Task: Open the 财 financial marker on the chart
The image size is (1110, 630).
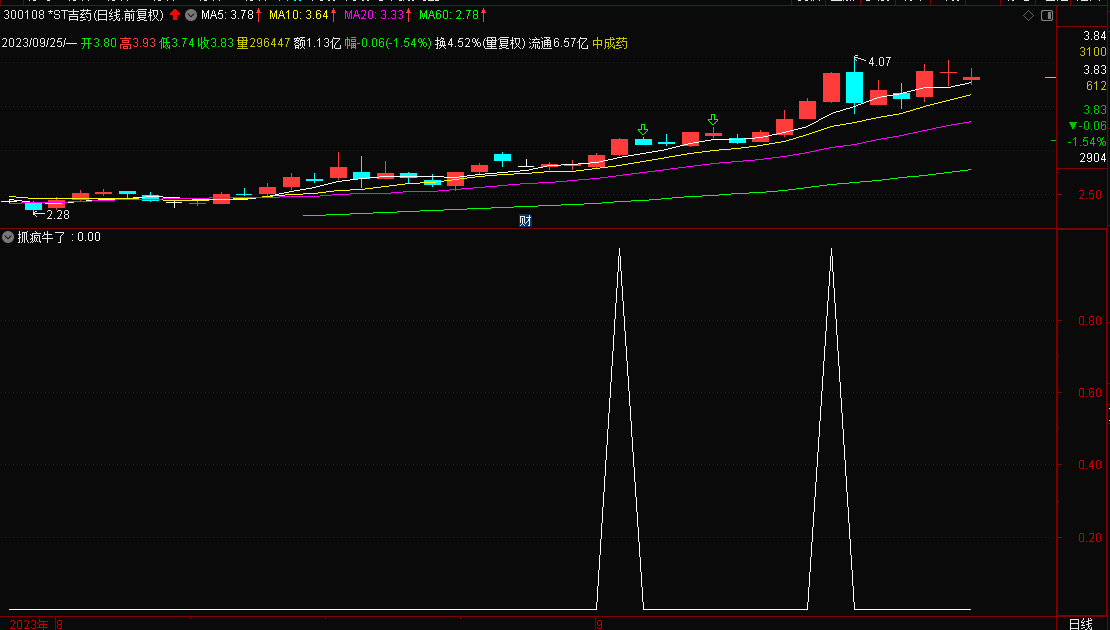Action: pos(525,221)
